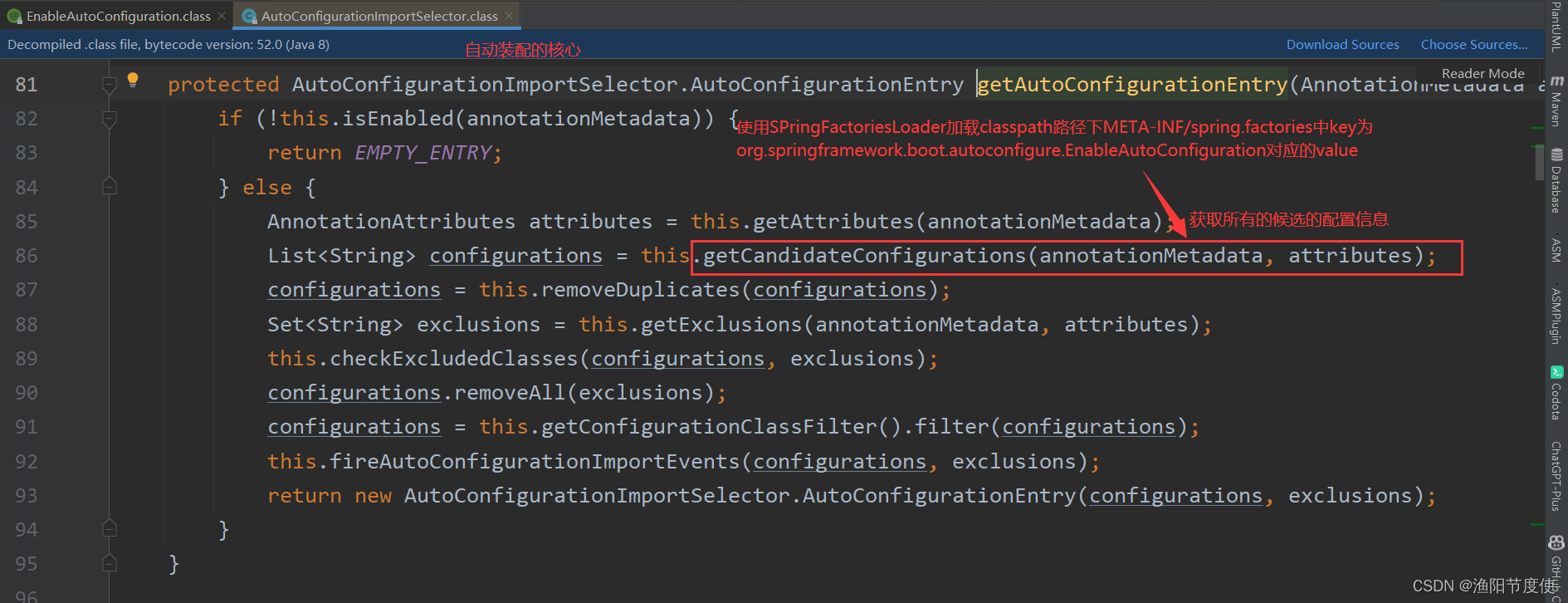Click the class file icon on AutoConfigurationImportSelector tab

[x=249, y=16]
